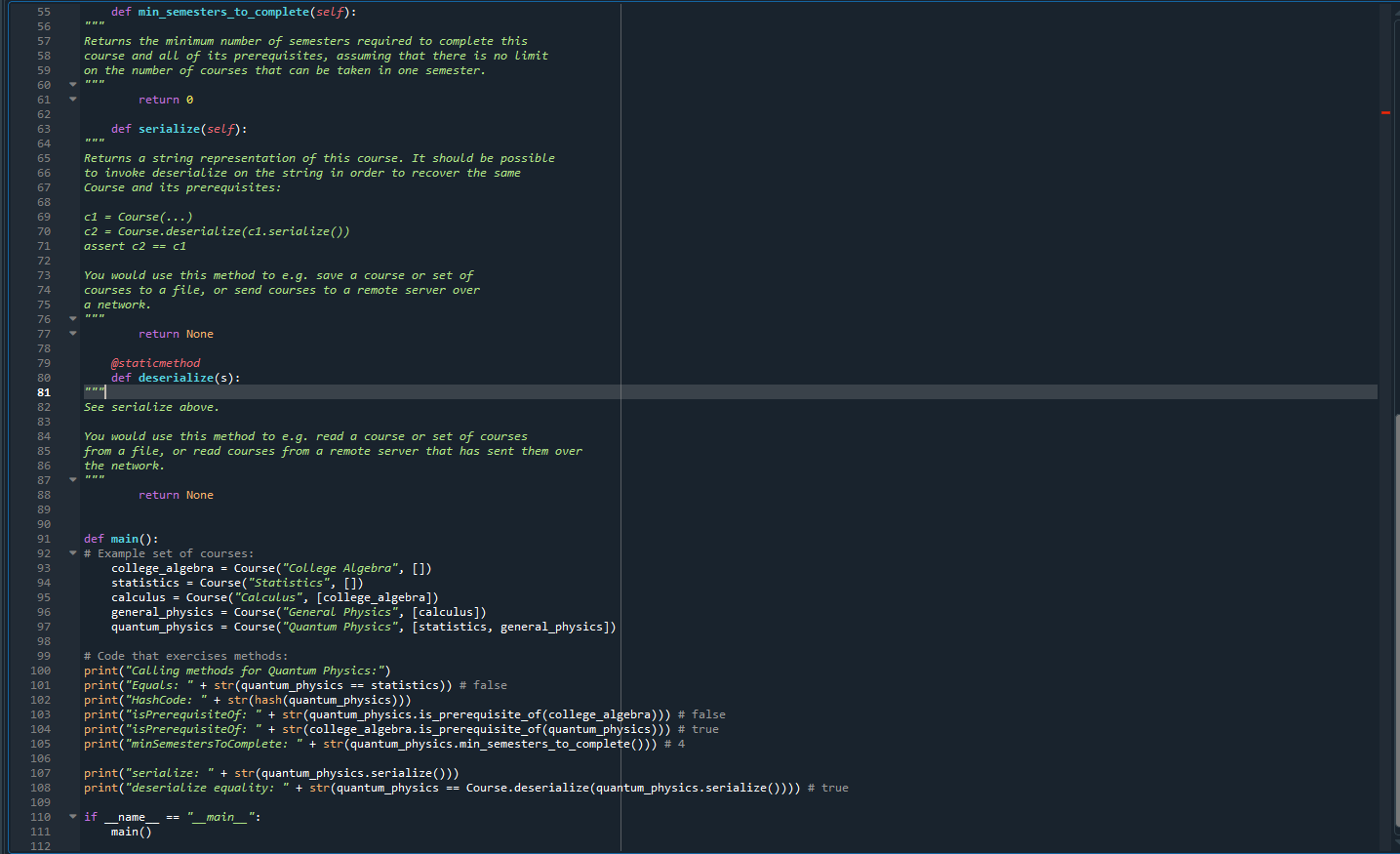Toggle the fold arrow beside line 76
Image resolution: width=1400 pixels, height=854 pixels.
point(72,318)
